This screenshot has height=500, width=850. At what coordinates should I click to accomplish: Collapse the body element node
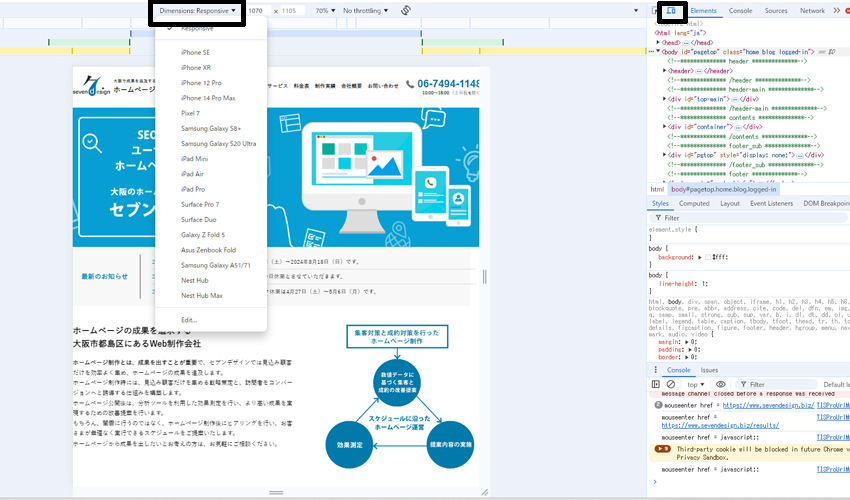click(x=658, y=52)
